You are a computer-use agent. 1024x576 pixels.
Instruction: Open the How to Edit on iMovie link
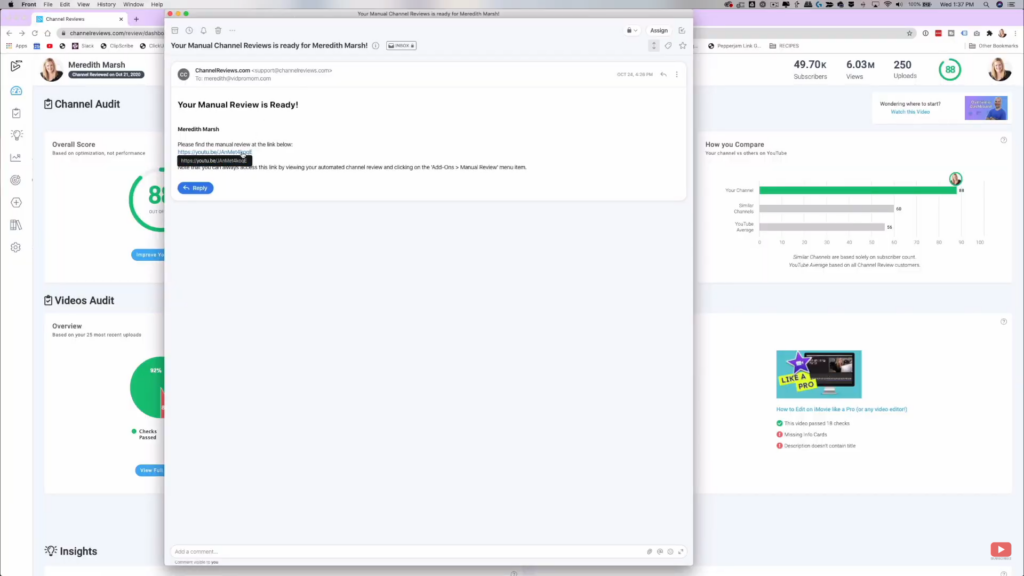pos(841,409)
